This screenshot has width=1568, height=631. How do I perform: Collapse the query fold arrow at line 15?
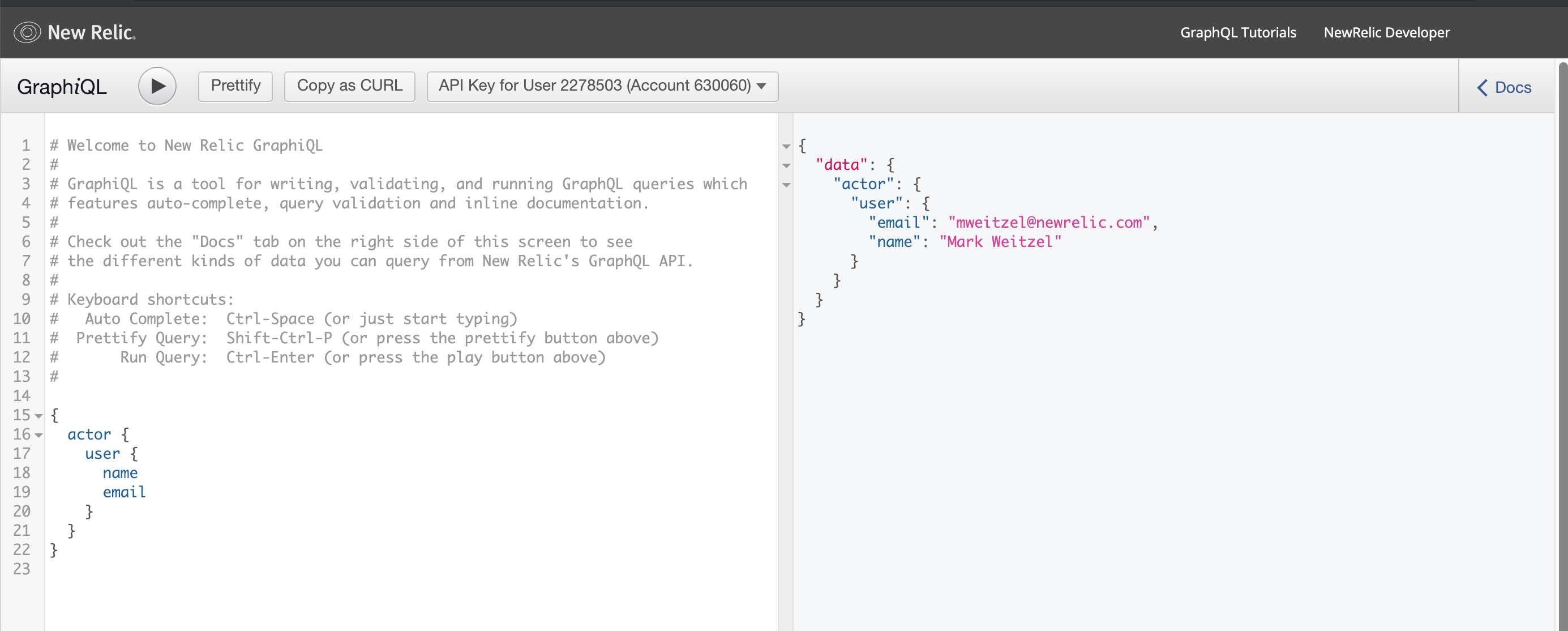[39, 416]
